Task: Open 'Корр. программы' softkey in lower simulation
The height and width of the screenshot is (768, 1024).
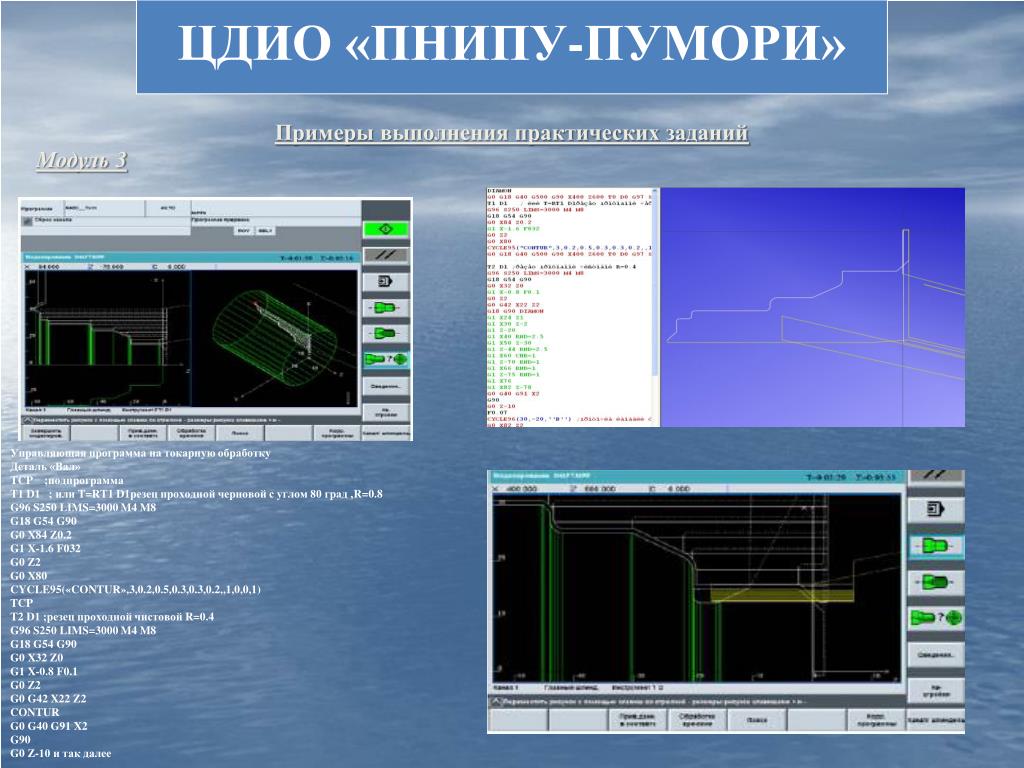Action: [875, 720]
